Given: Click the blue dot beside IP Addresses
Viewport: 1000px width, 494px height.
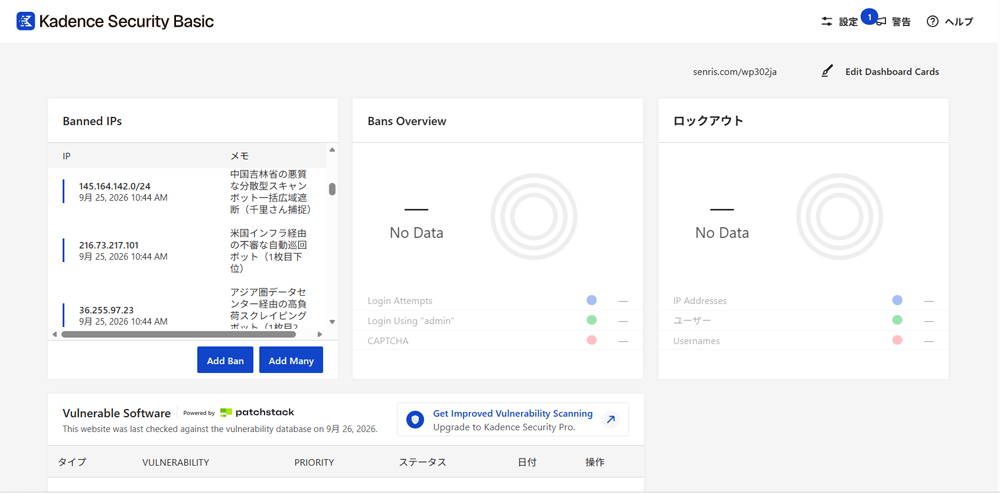Looking at the screenshot, I should [x=897, y=300].
